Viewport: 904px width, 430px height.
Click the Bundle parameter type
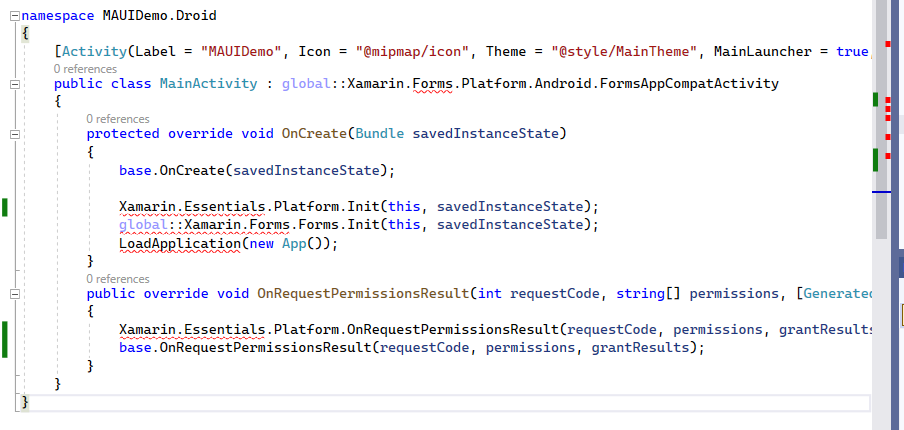click(x=379, y=134)
